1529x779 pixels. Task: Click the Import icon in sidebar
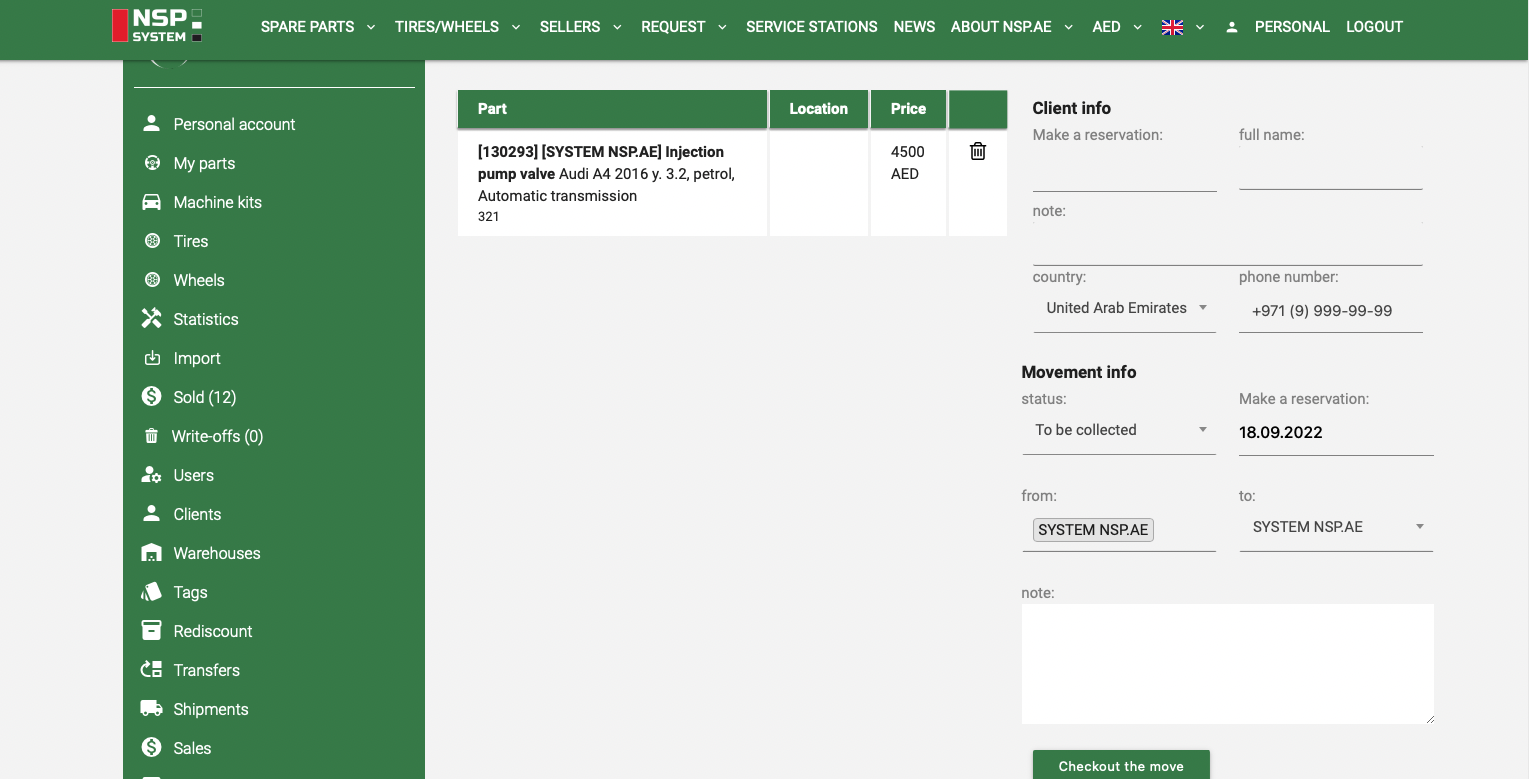[x=151, y=358]
